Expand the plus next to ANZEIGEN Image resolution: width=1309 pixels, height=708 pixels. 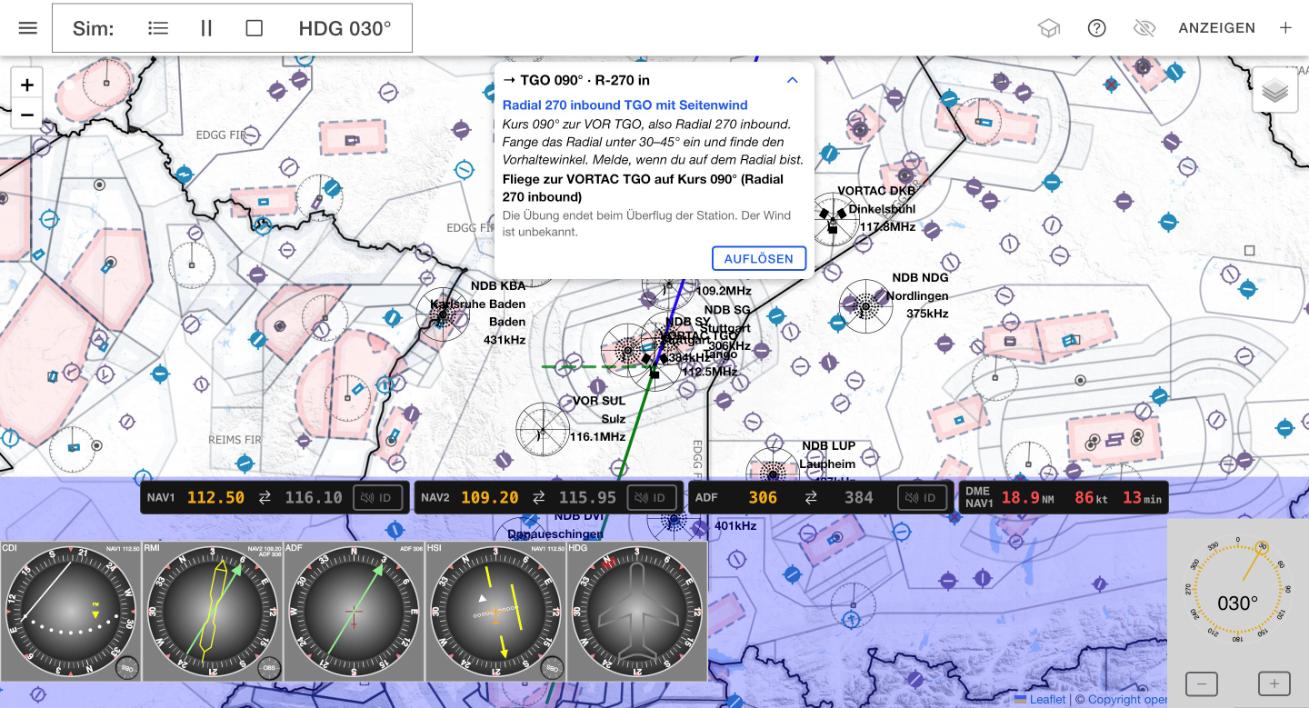[x=1285, y=28]
